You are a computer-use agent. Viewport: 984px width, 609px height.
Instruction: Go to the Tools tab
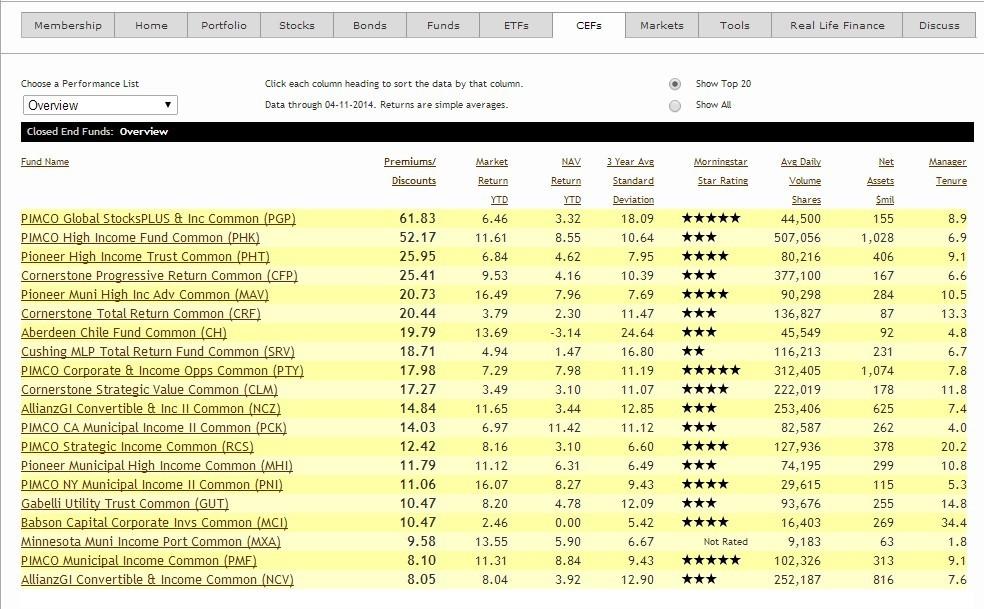point(735,26)
